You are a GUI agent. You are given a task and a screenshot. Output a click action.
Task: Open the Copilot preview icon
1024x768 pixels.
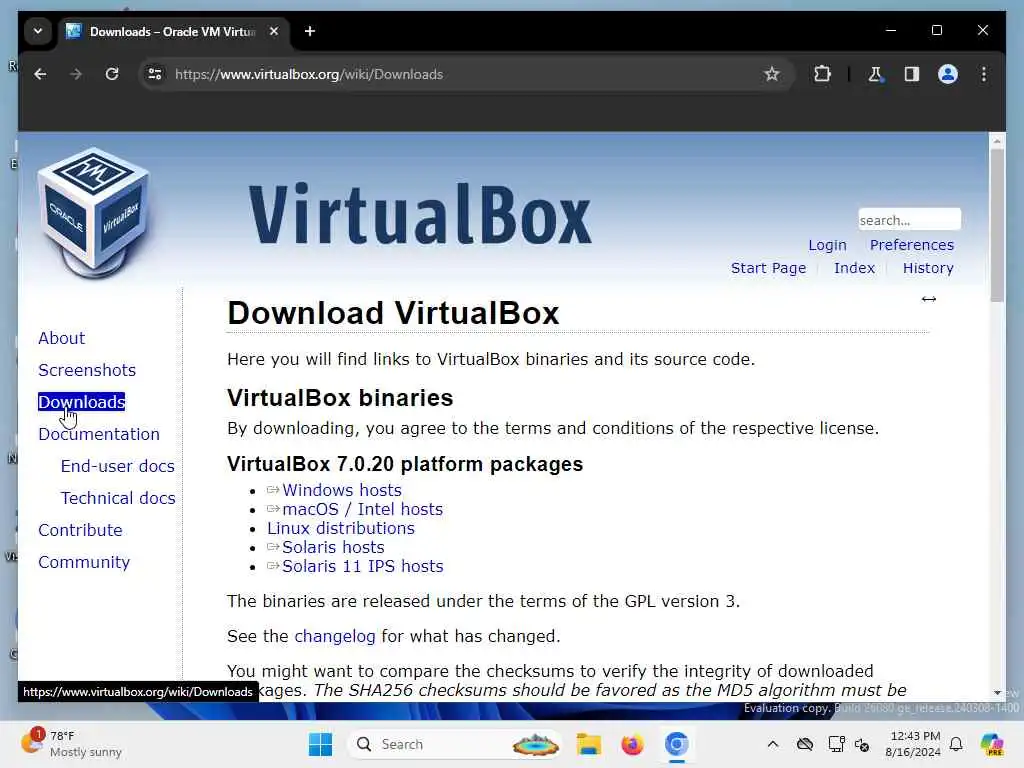click(x=992, y=744)
